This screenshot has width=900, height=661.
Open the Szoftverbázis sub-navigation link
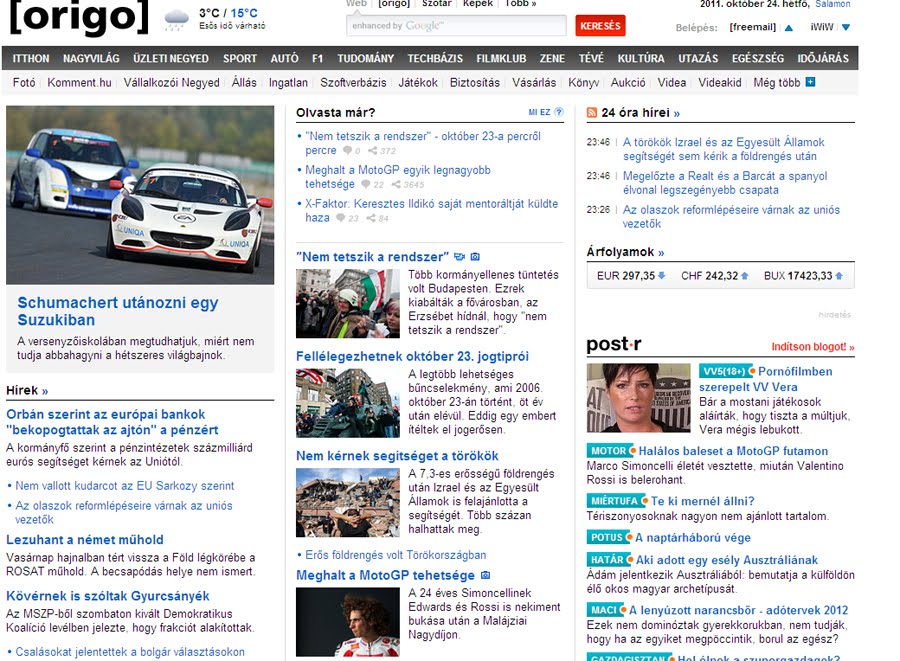click(x=353, y=83)
